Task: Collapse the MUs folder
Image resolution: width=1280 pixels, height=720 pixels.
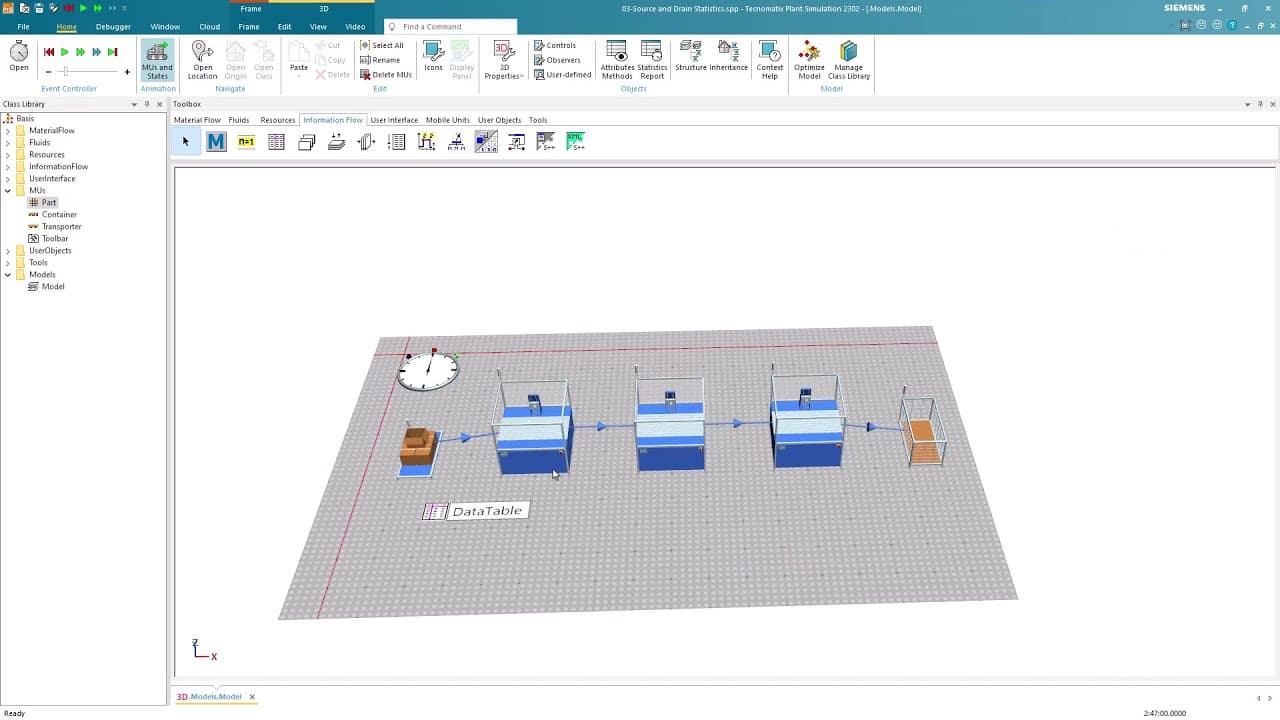Action: point(8,191)
